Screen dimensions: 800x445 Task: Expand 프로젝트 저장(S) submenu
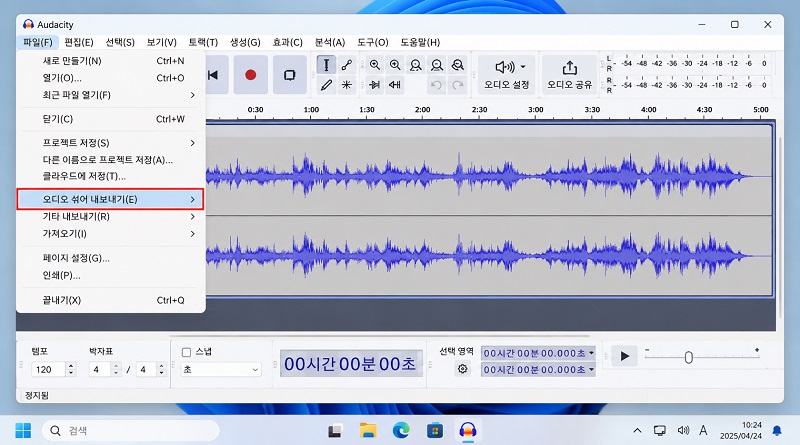pyautogui.click(x=111, y=143)
